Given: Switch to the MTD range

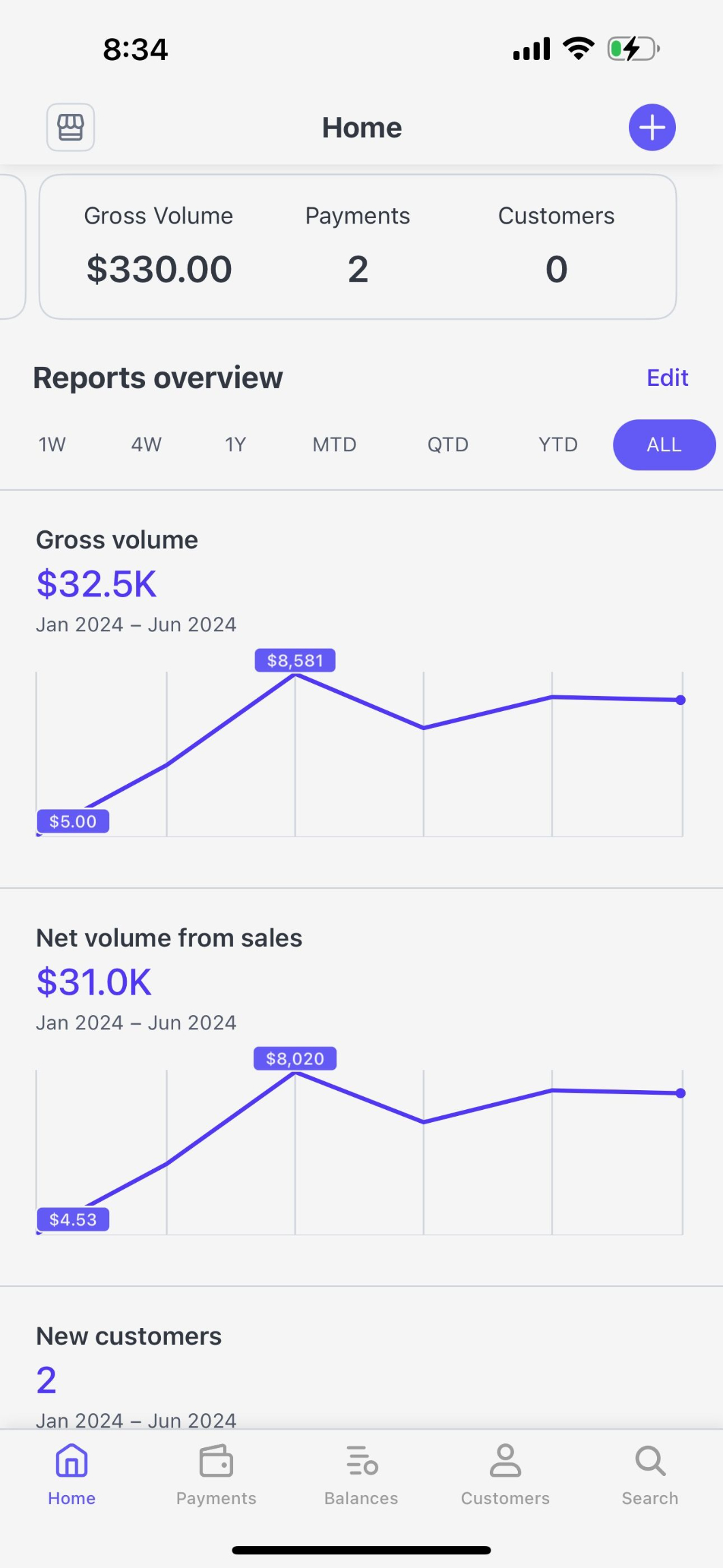Looking at the screenshot, I should tap(335, 444).
